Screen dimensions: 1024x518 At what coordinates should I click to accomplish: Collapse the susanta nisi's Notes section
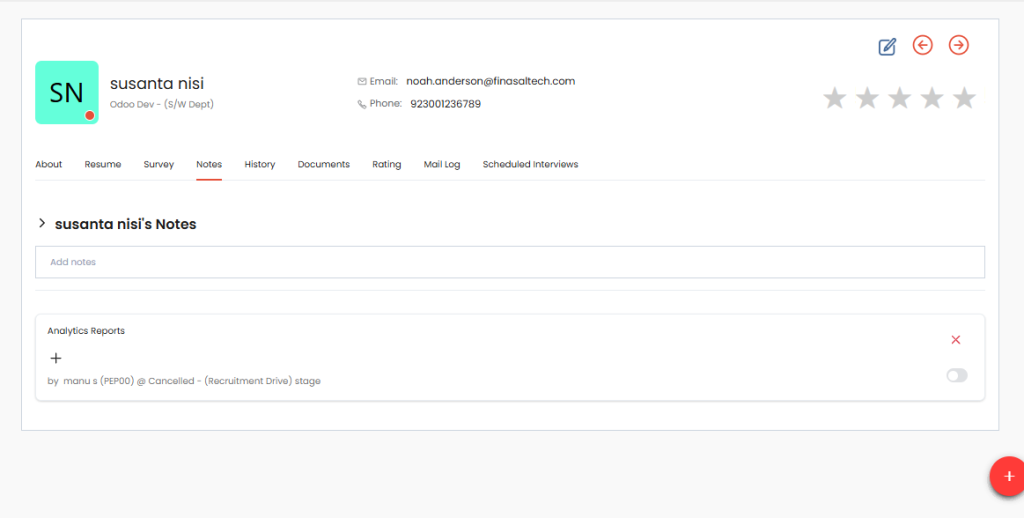pyautogui.click(x=42, y=224)
